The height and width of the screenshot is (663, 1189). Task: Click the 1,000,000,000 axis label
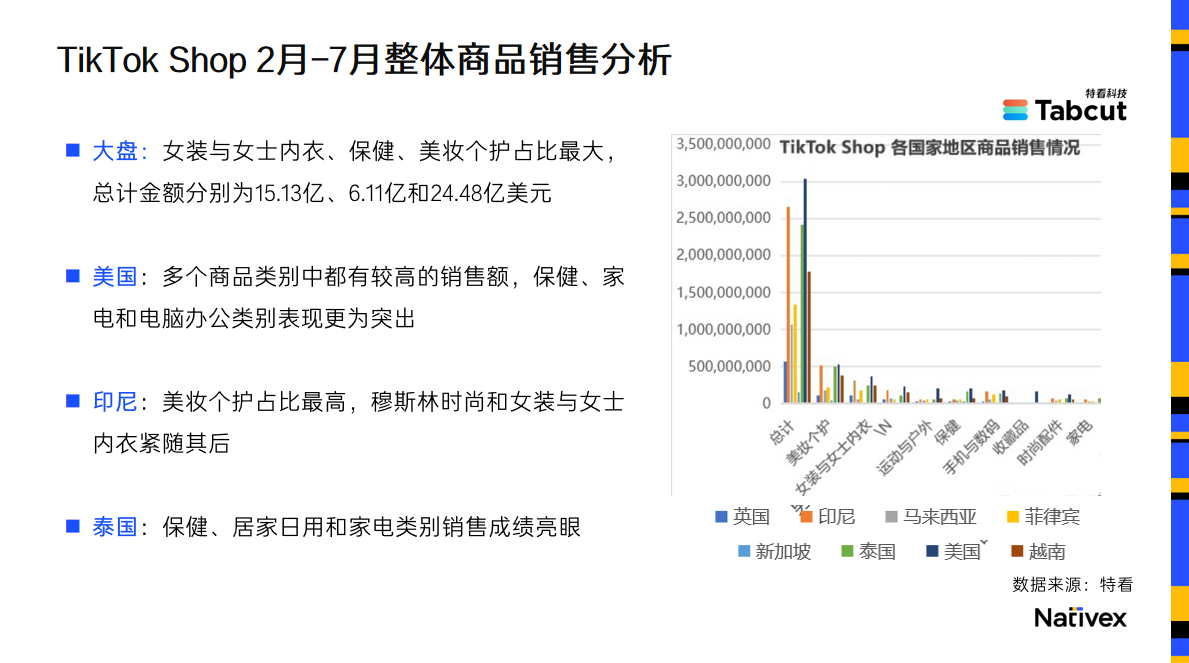tap(723, 329)
